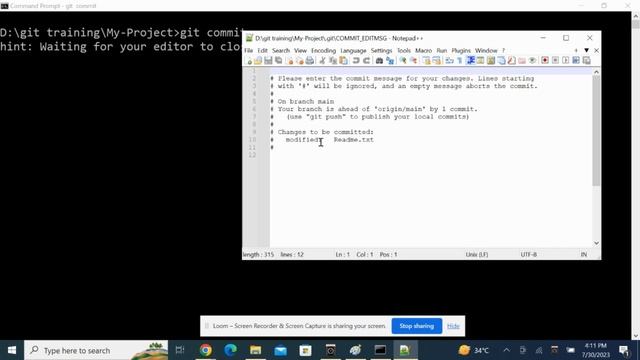Zoom out using the toolbar magnifier
This screenshot has width=640, height=360.
pos(413,61)
